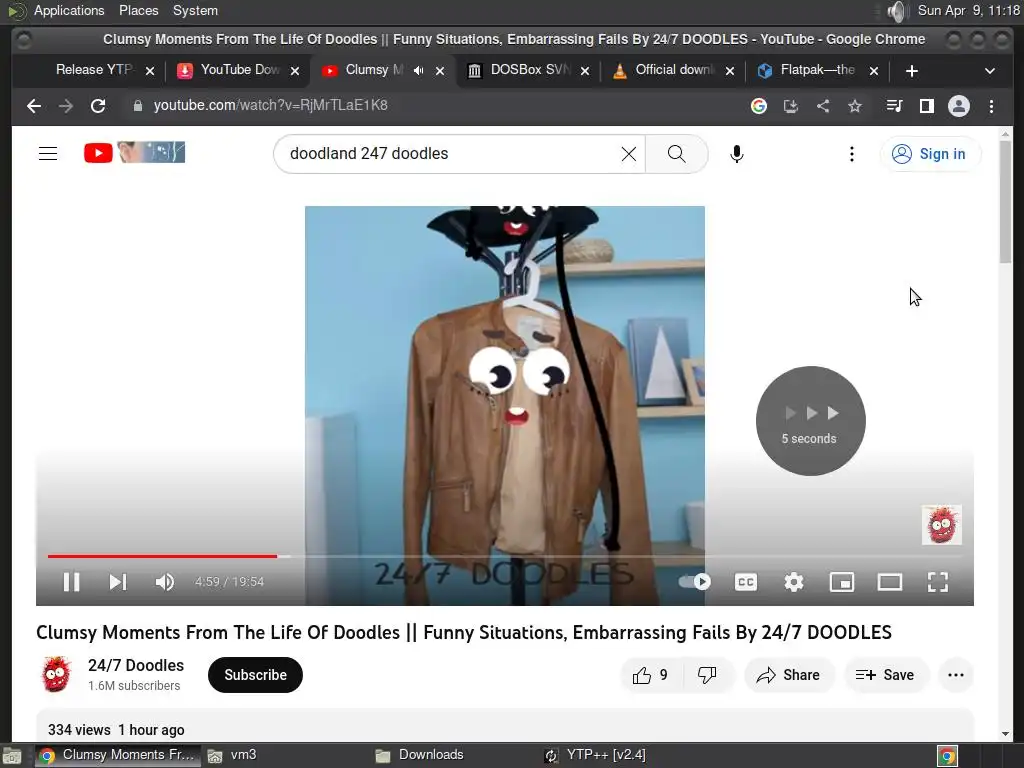This screenshot has height=768, width=1024.
Task: Mute the video volume speaker icon
Action: 165,581
